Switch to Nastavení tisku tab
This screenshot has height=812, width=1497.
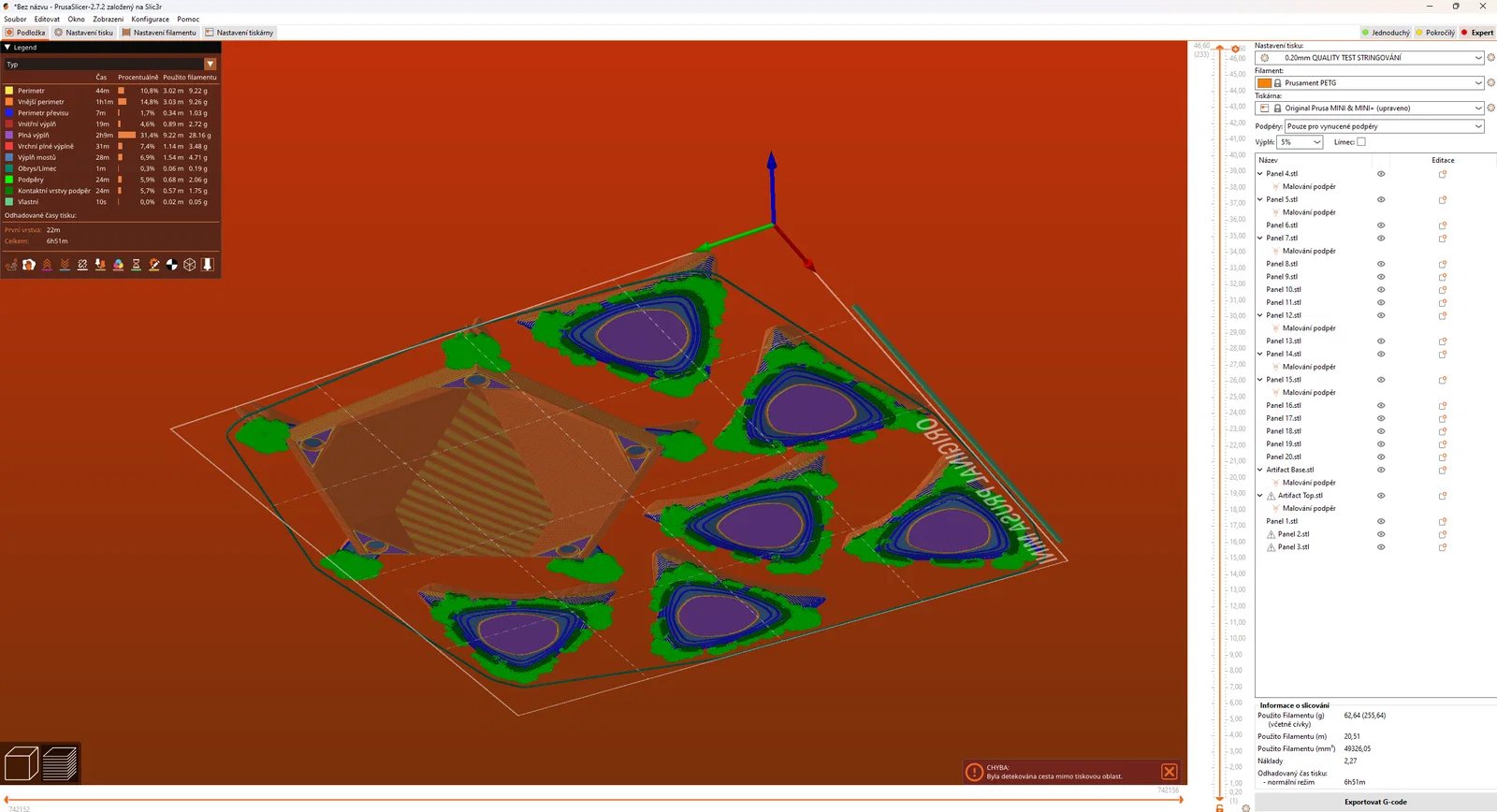(x=83, y=33)
